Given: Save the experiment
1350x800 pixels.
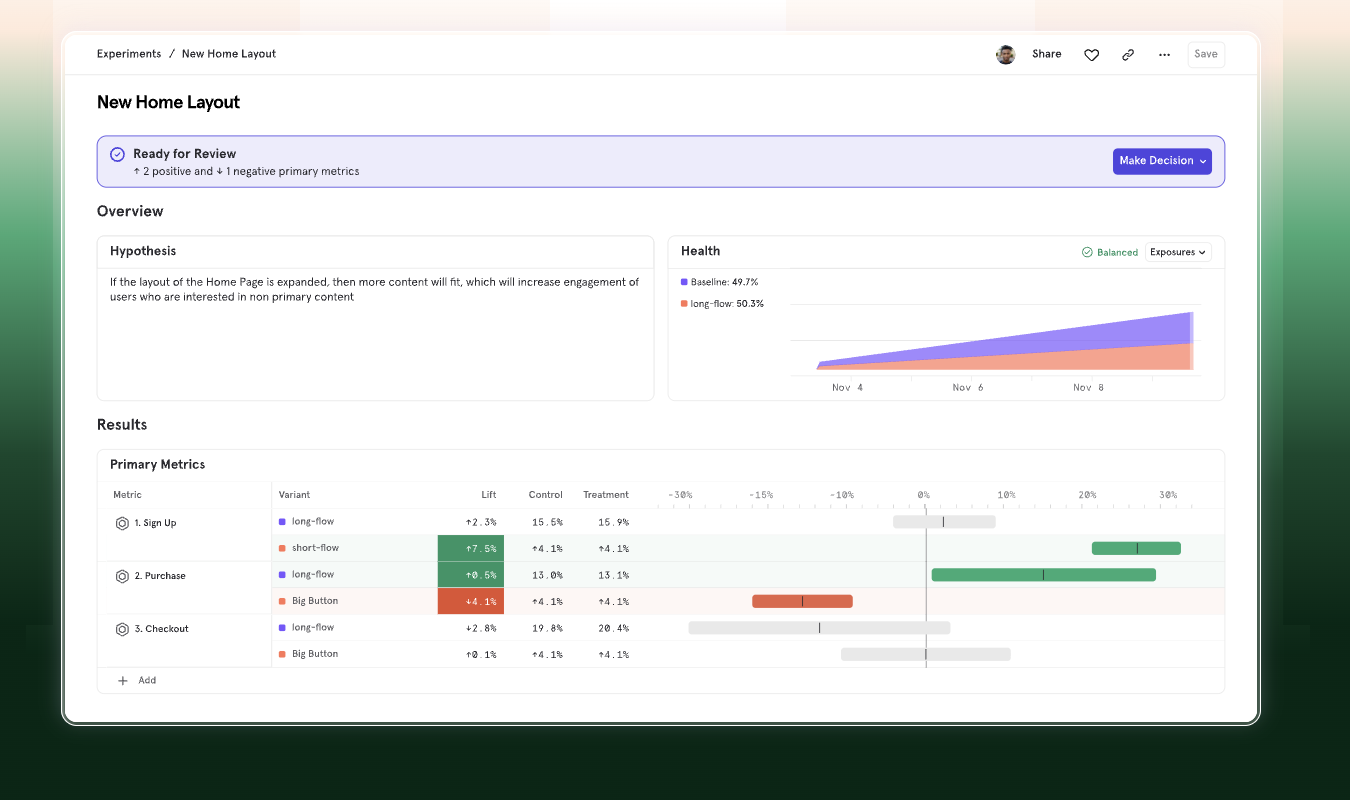Looking at the screenshot, I should [x=1205, y=54].
